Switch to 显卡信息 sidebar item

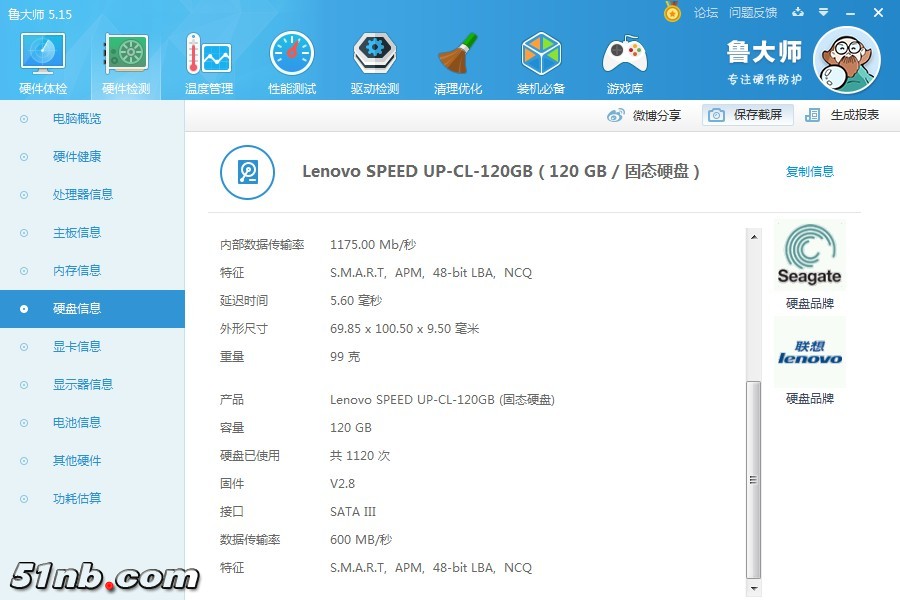point(77,347)
